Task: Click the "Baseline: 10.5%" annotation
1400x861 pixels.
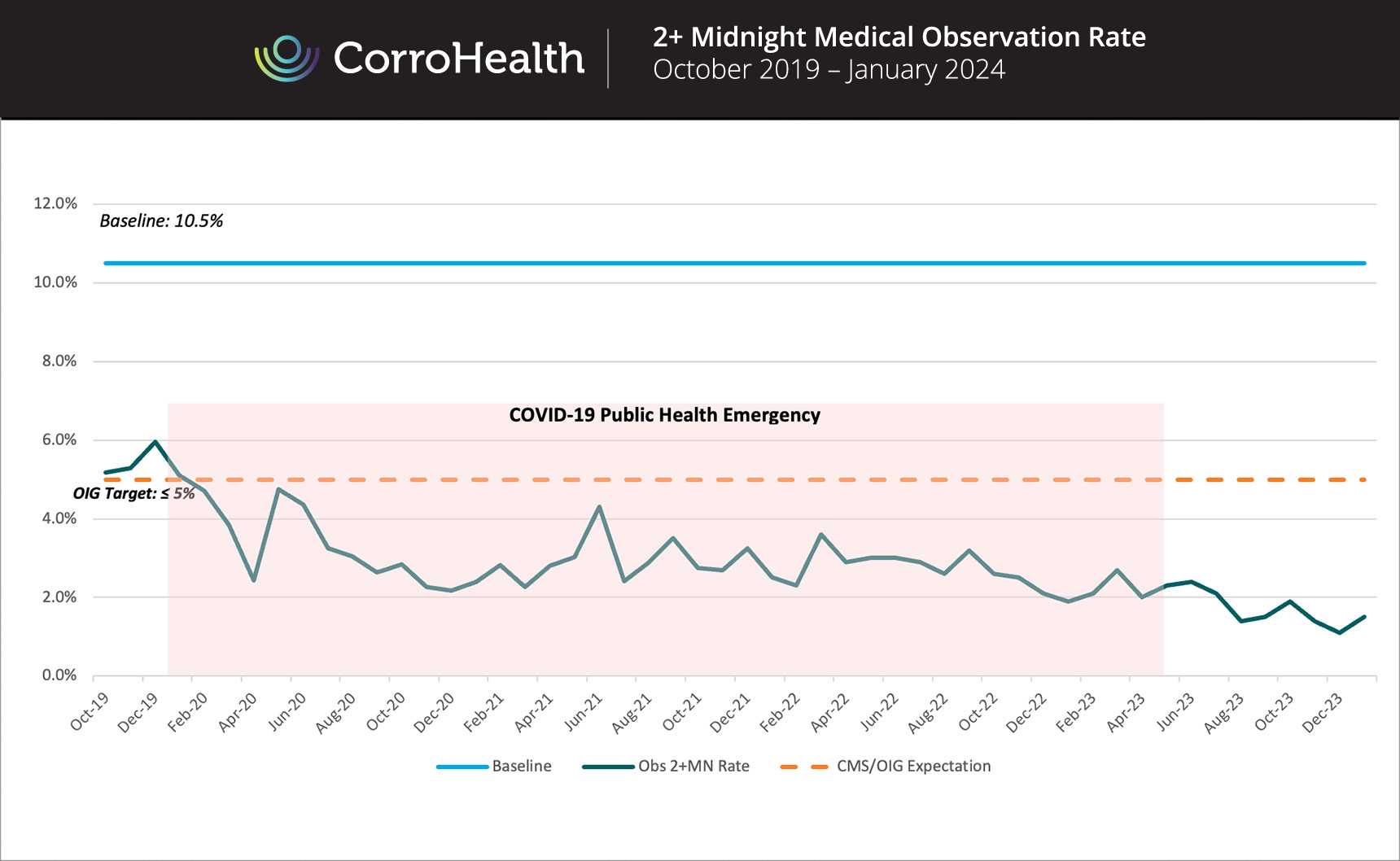Action: coord(161,221)
